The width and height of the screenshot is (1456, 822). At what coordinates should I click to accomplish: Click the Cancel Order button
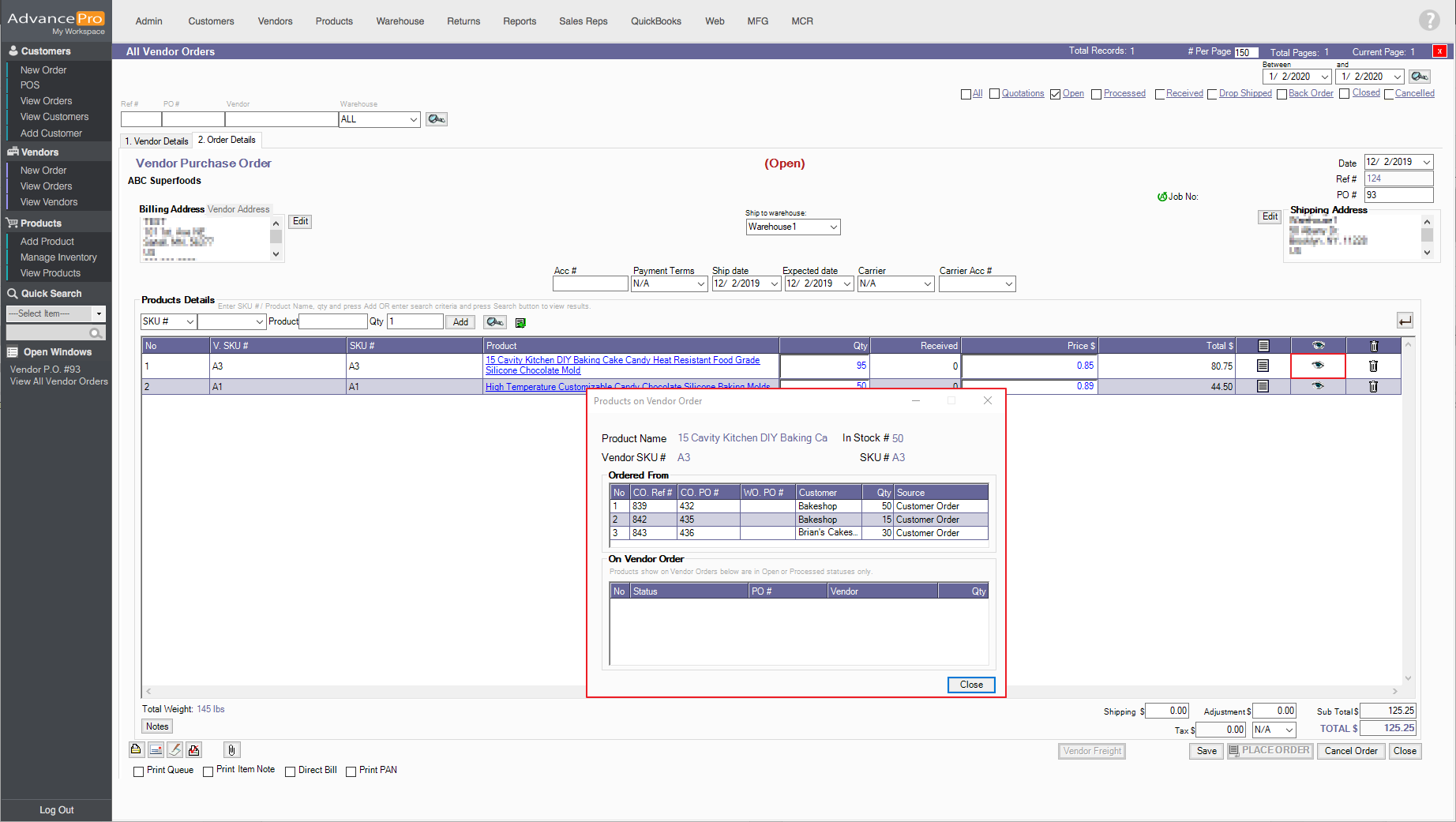click(1350, 751)
